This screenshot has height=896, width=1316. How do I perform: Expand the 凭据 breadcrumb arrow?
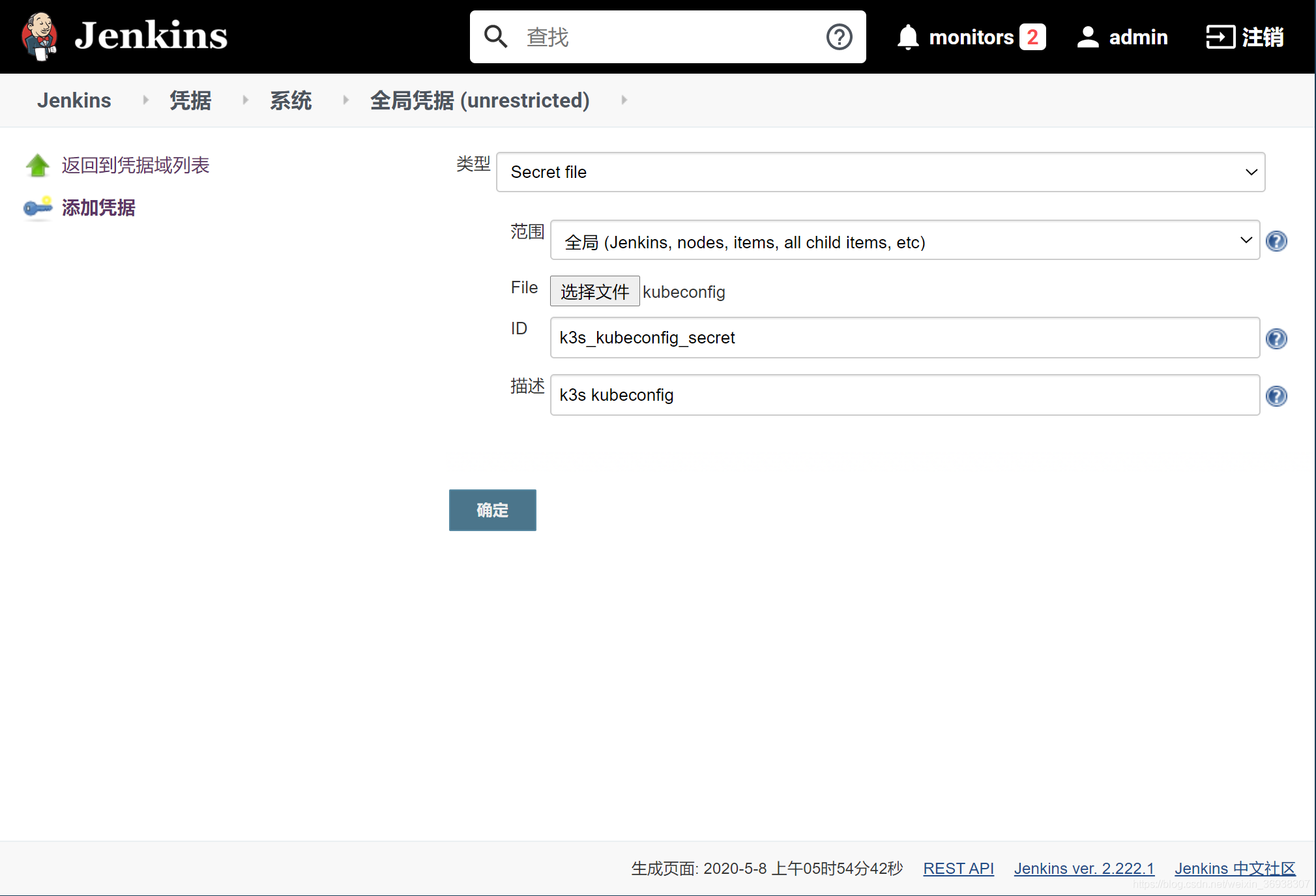pyautogui.click(x=245, y=100)
